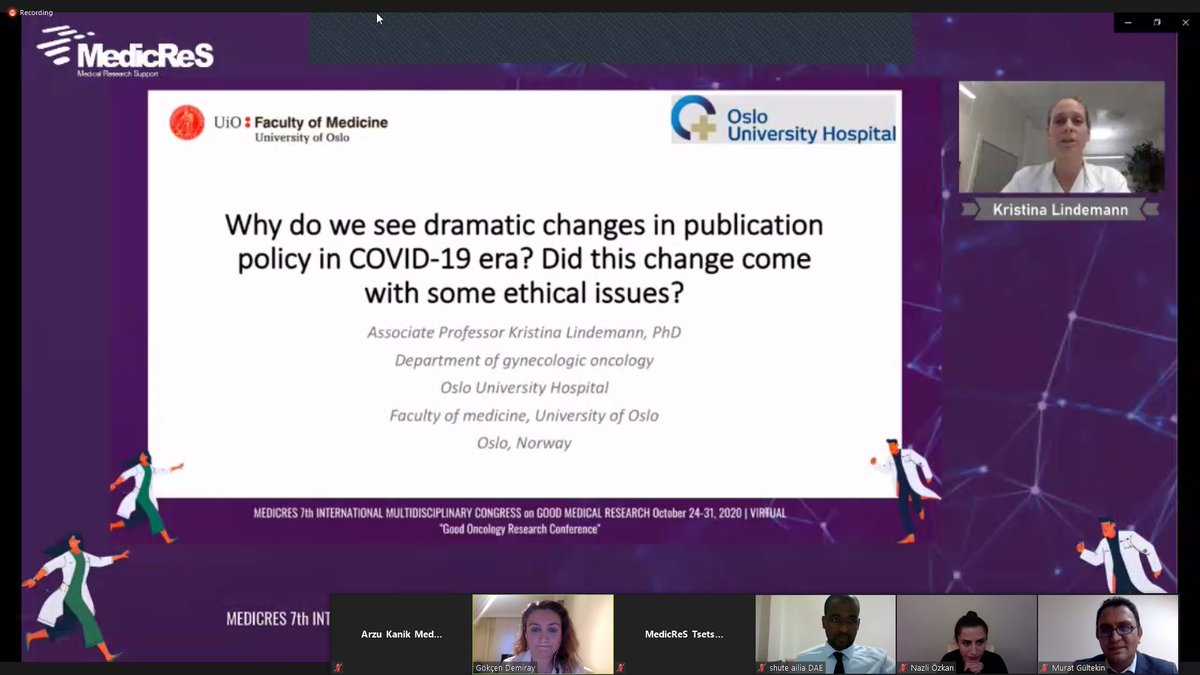Viewport: 1200px width, 675px height.
Task: Click the muted microphone icon on MedicReS Tsets tile
Action: pyautogui.click(x=620, y=667)
